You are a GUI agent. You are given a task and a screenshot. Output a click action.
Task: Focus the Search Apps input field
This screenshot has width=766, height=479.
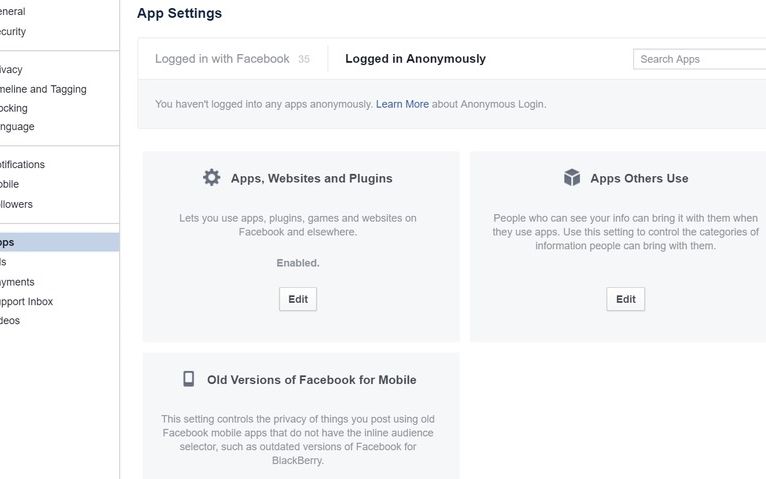(x=700, y=59)
